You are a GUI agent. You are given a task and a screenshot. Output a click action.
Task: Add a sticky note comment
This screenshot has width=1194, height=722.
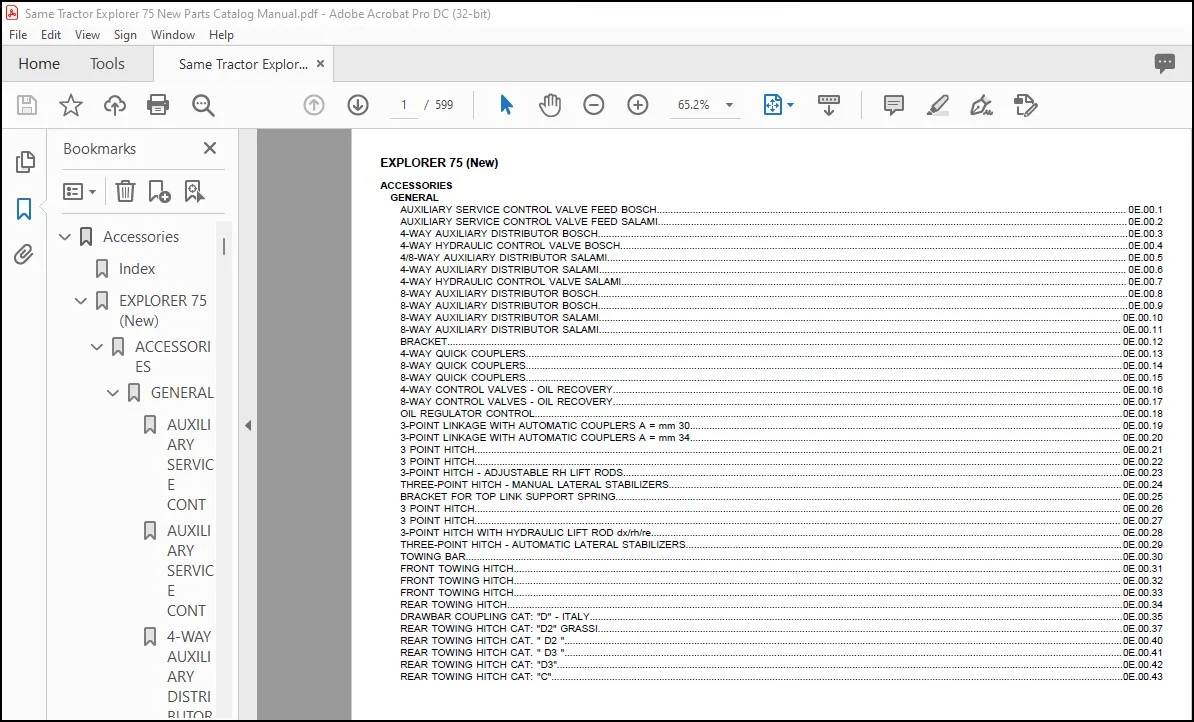coord(893,105)
